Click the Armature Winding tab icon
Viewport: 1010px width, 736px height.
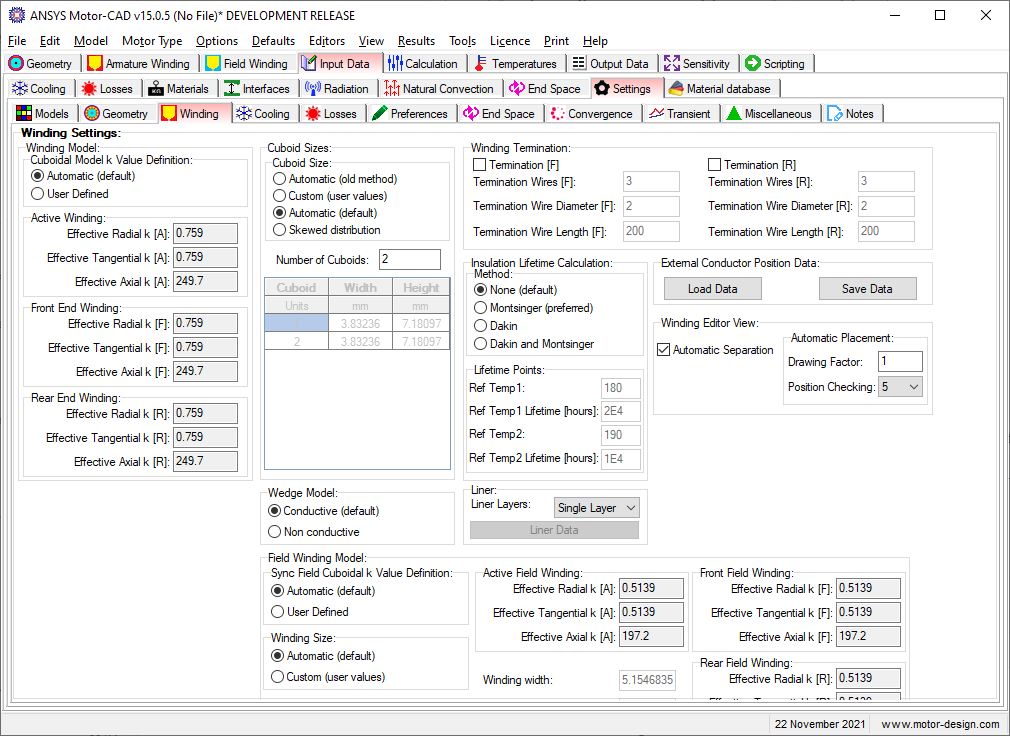[95, 64]
